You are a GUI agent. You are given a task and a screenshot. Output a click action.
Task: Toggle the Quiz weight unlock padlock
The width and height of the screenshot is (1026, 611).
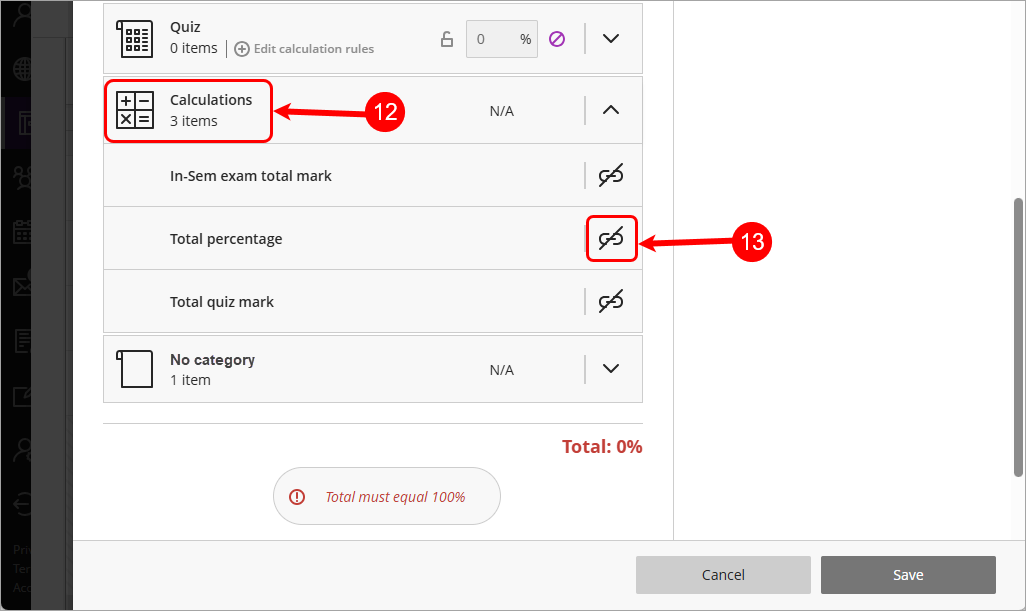click(x=447, y=39)
